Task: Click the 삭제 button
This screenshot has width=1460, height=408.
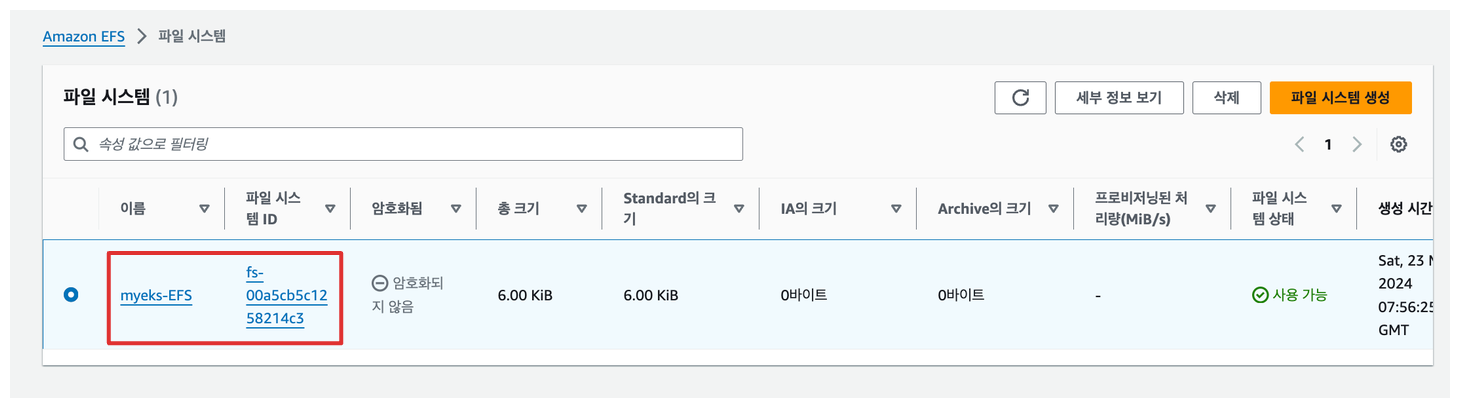Action: (1226, 98)
